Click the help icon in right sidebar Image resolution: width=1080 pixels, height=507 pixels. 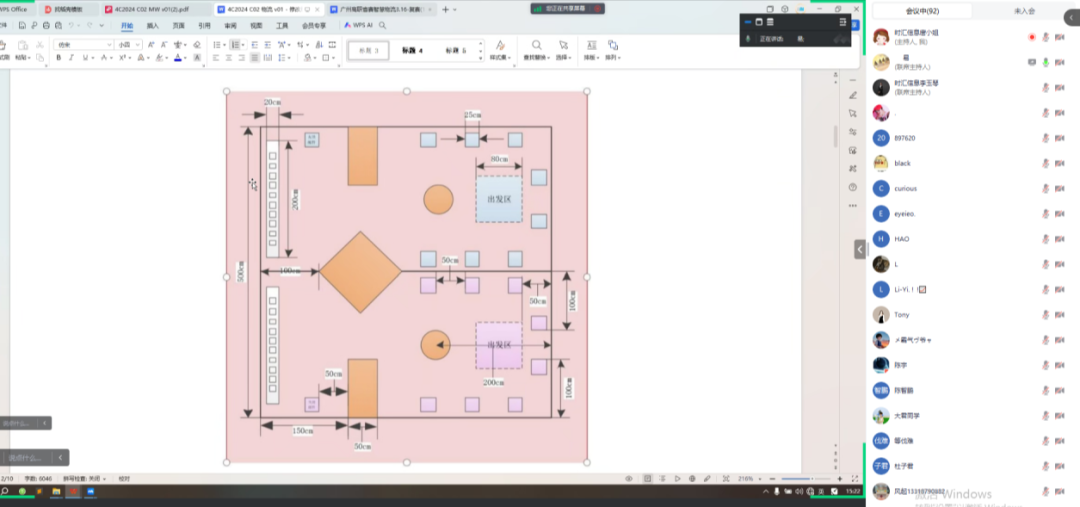click(852, 187)
